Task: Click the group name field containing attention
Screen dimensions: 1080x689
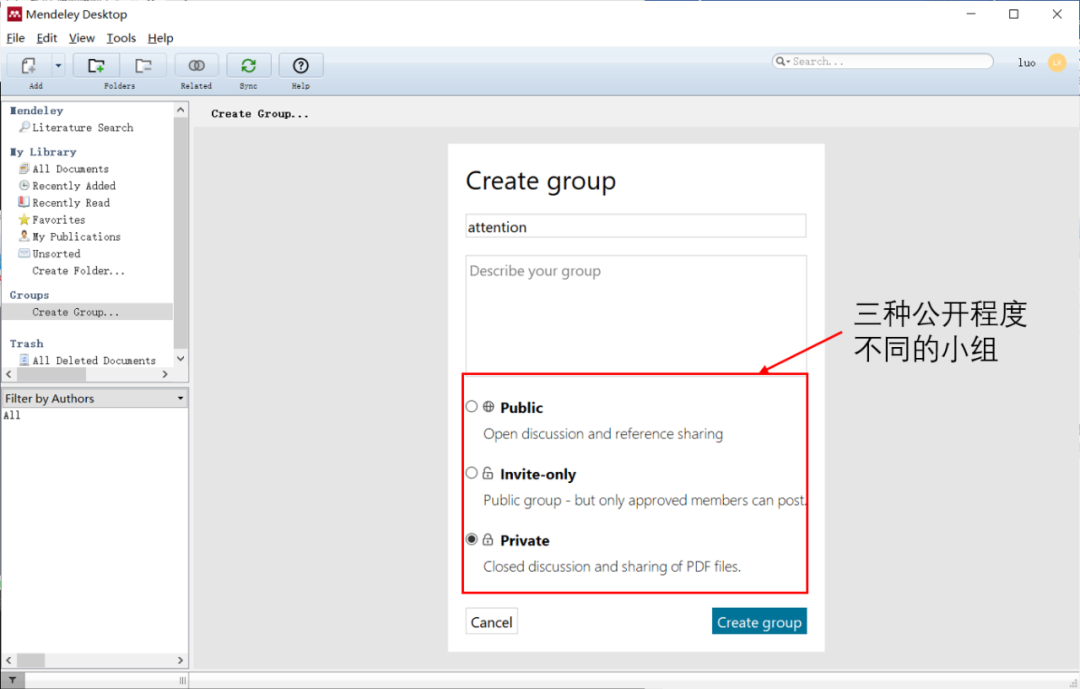Action: (636, 227)
